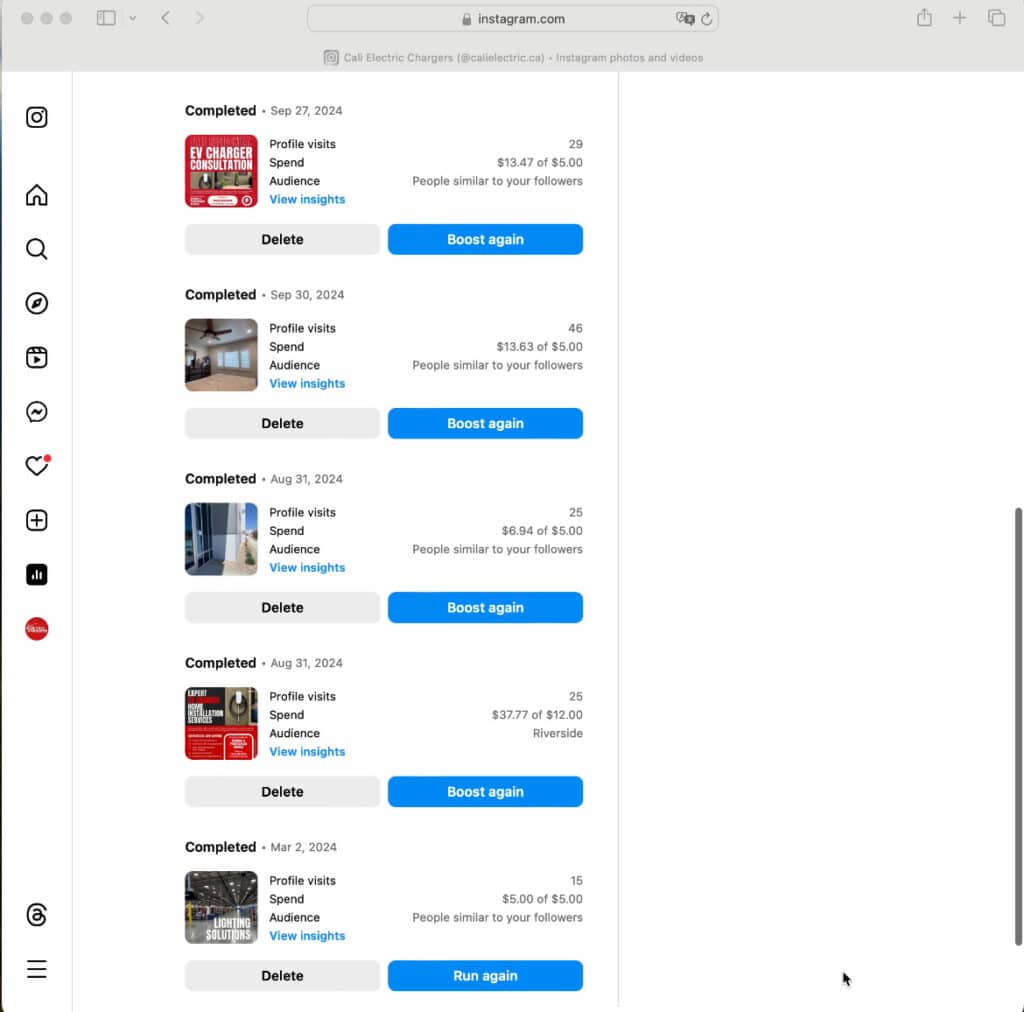View insights for the Riverside audience ad
1024x1012 pixels.
(x=307, y=752)
